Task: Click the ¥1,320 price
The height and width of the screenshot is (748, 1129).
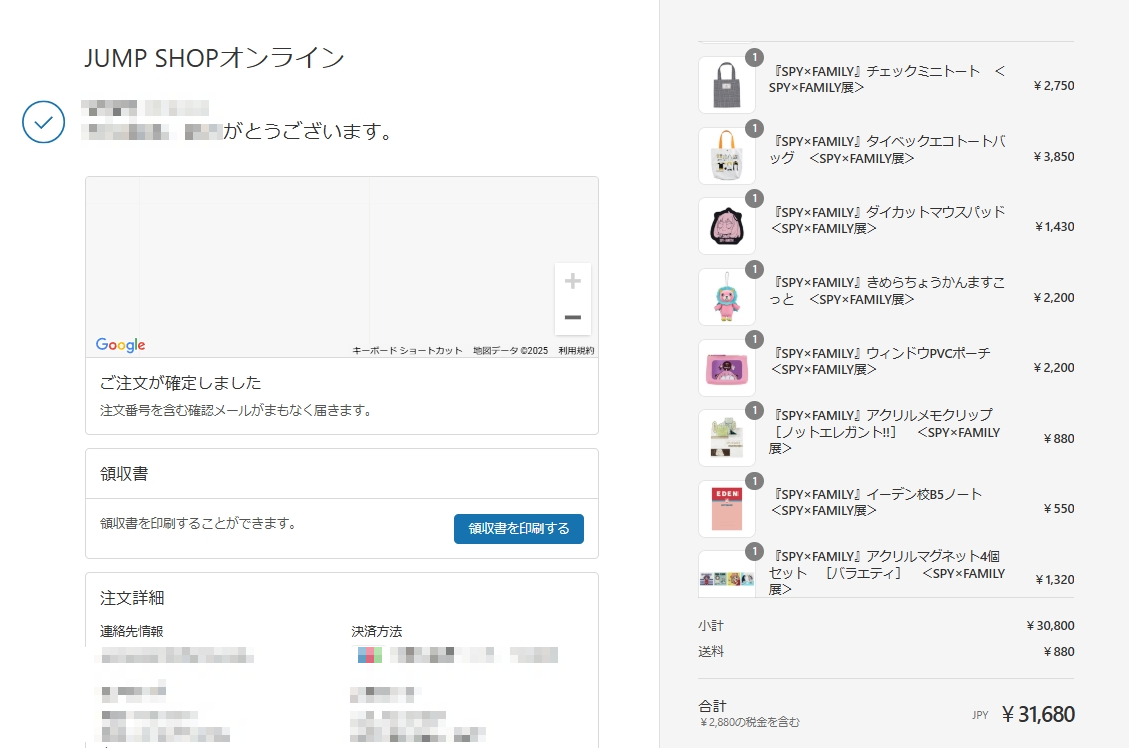Action: pyautogui.click(x=1054, y=580)
